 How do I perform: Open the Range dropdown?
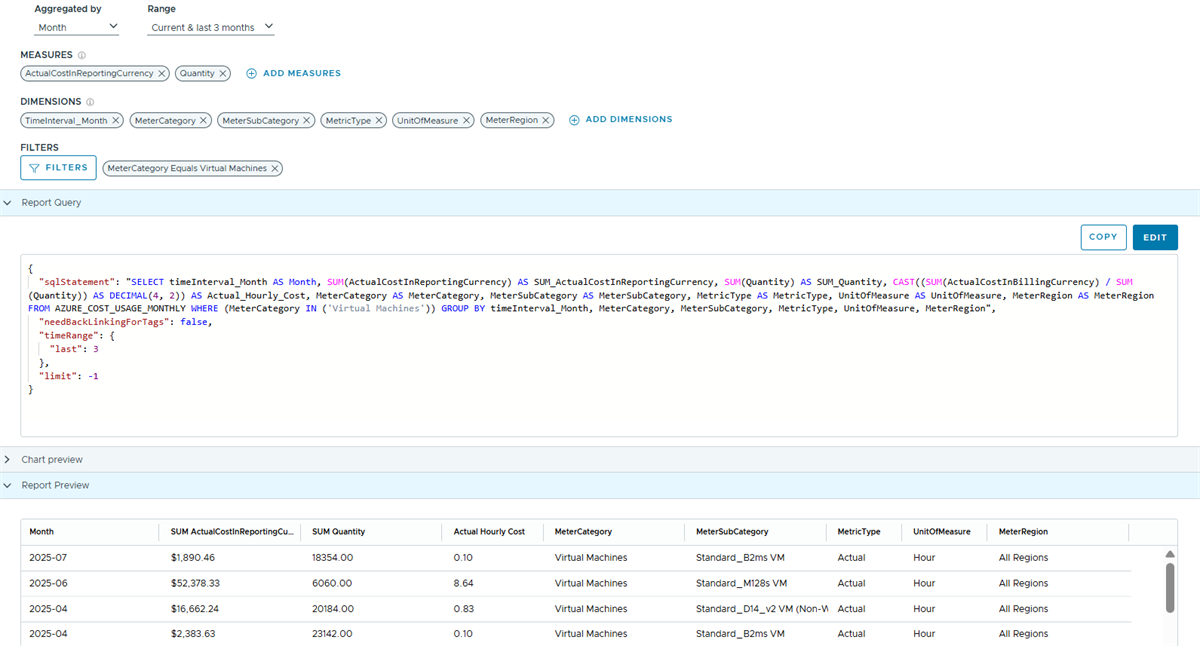point(210,28)
